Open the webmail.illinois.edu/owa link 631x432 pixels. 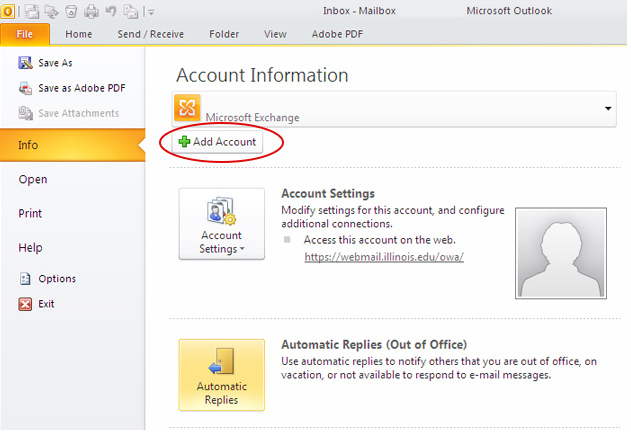coord(384,257)
